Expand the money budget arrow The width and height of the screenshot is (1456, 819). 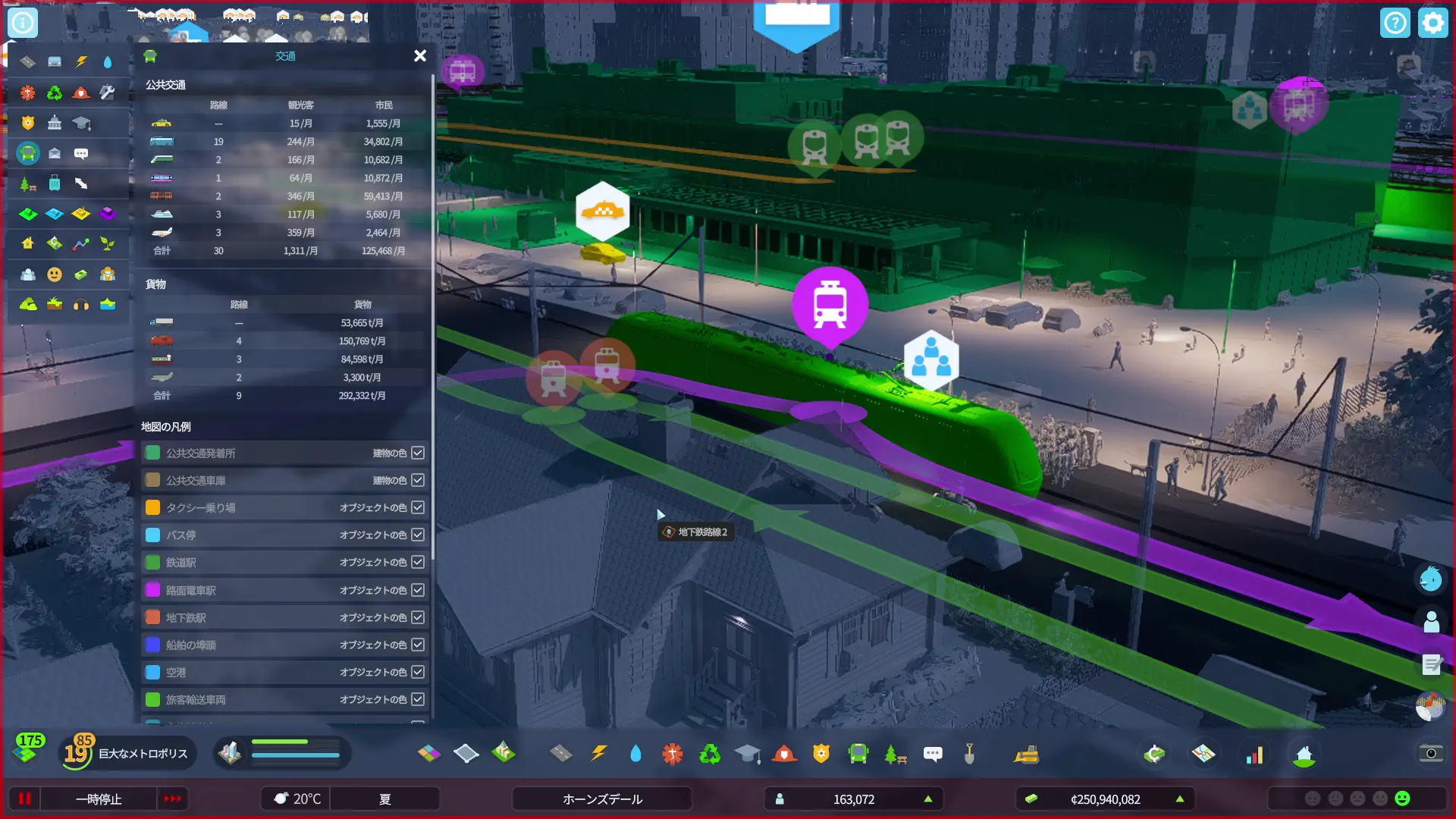click(x=1179, y=799)
